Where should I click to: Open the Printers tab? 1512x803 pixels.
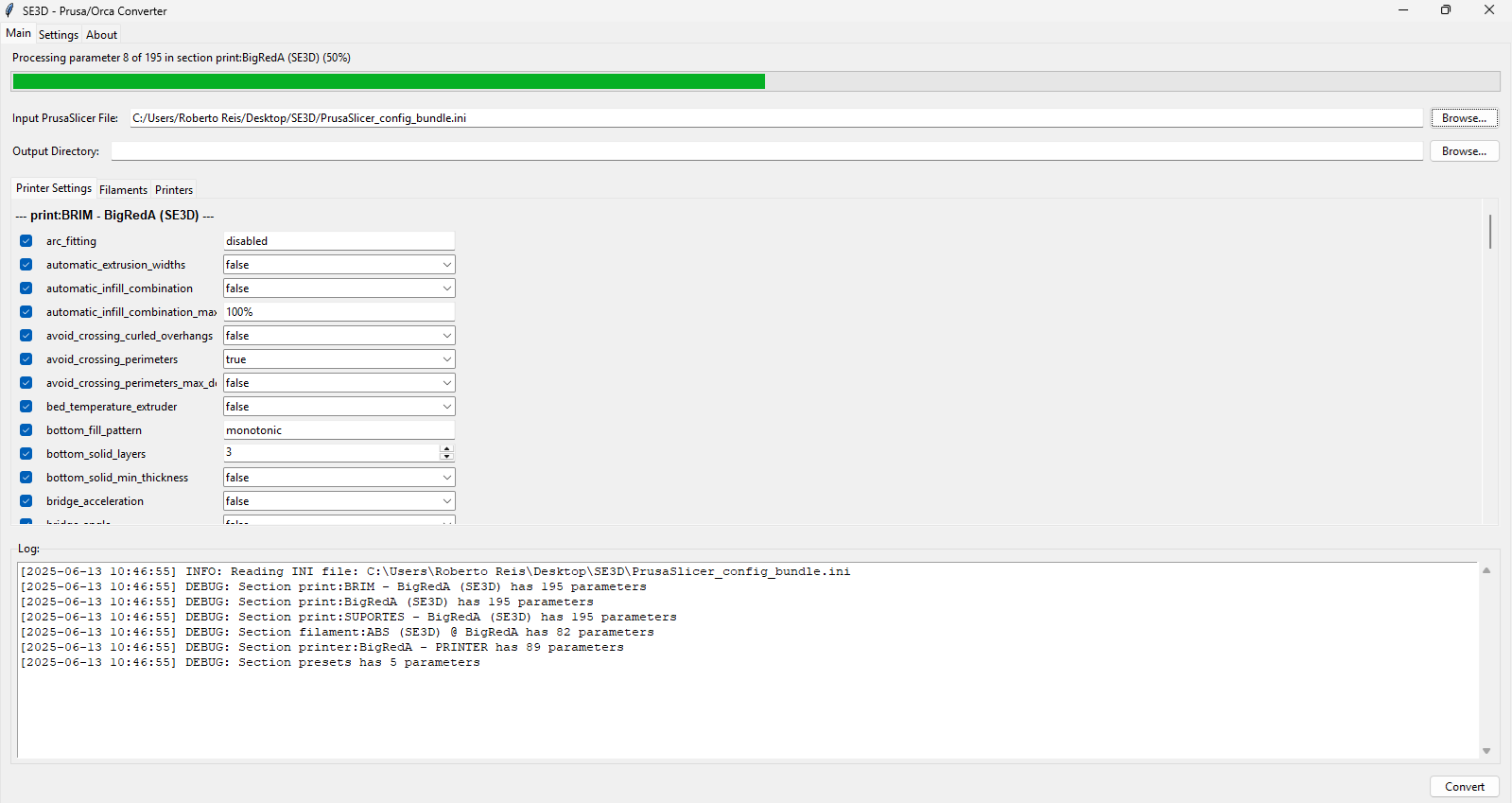(174, 190)
